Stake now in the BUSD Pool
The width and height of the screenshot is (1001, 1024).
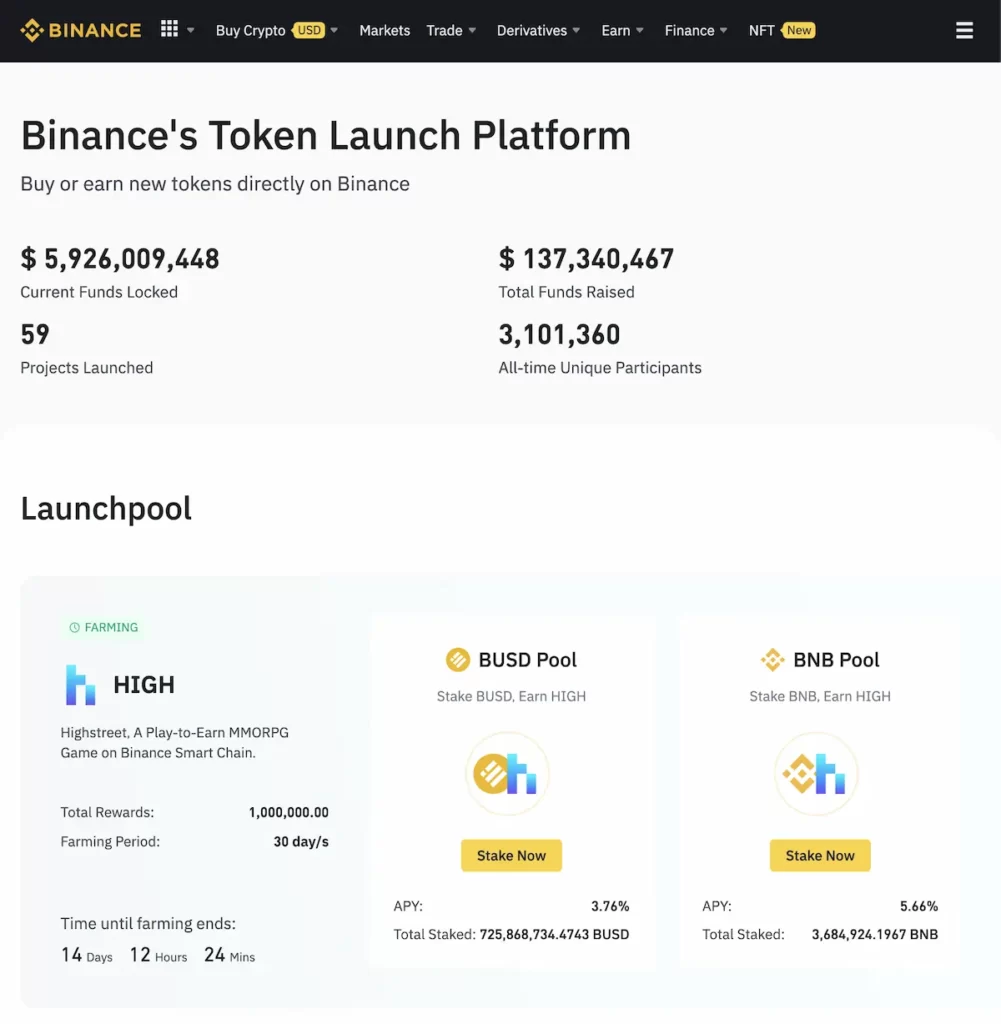click(511, 856)
